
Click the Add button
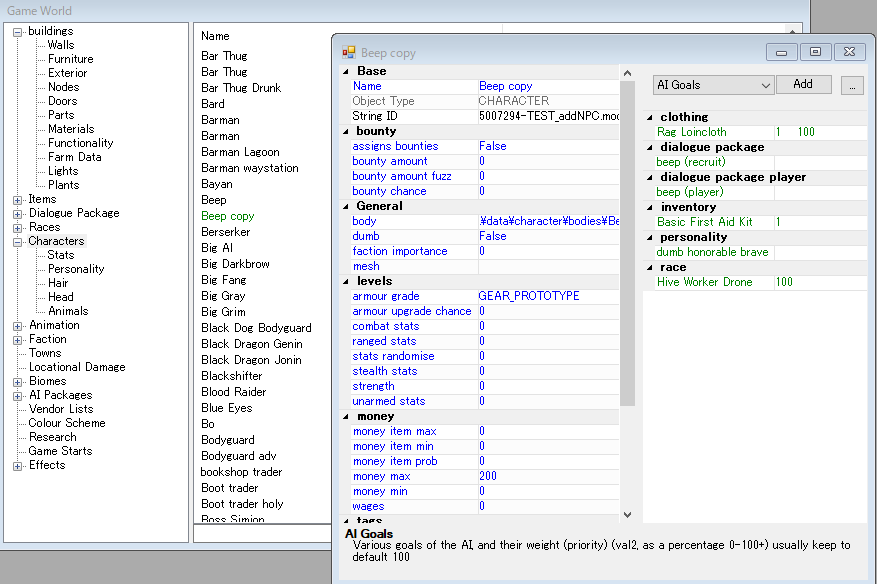click(803, 84)
